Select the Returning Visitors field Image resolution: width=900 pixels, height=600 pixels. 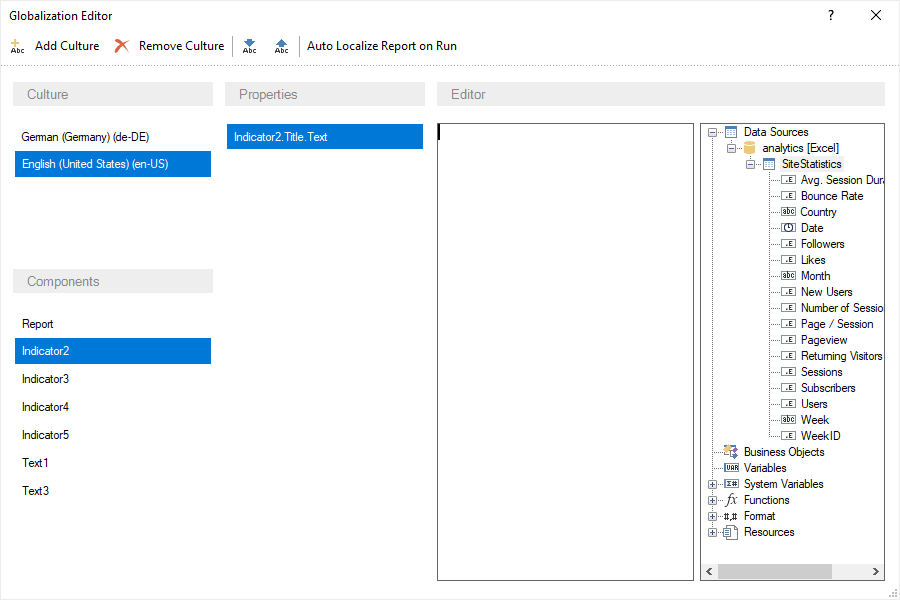click(841, 356)
